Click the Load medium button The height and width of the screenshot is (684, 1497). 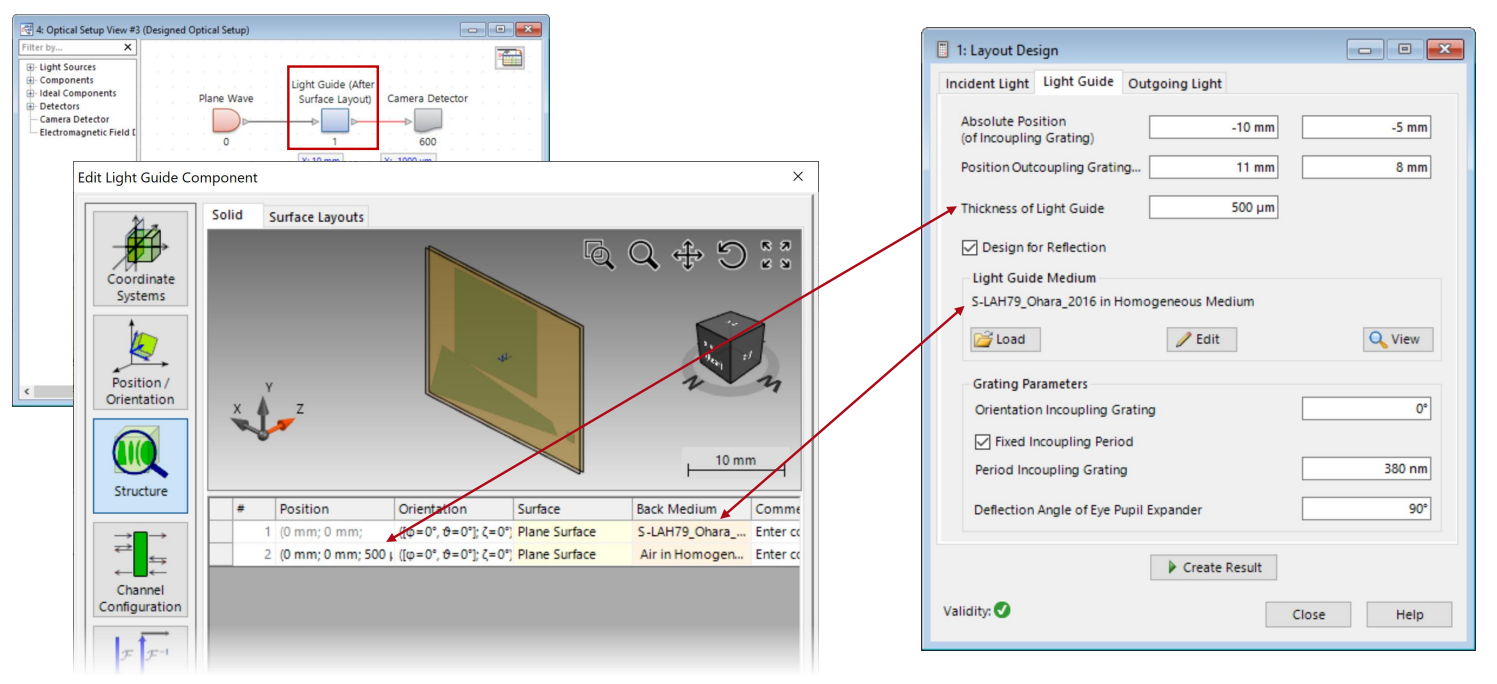(x=1005, y=339)
